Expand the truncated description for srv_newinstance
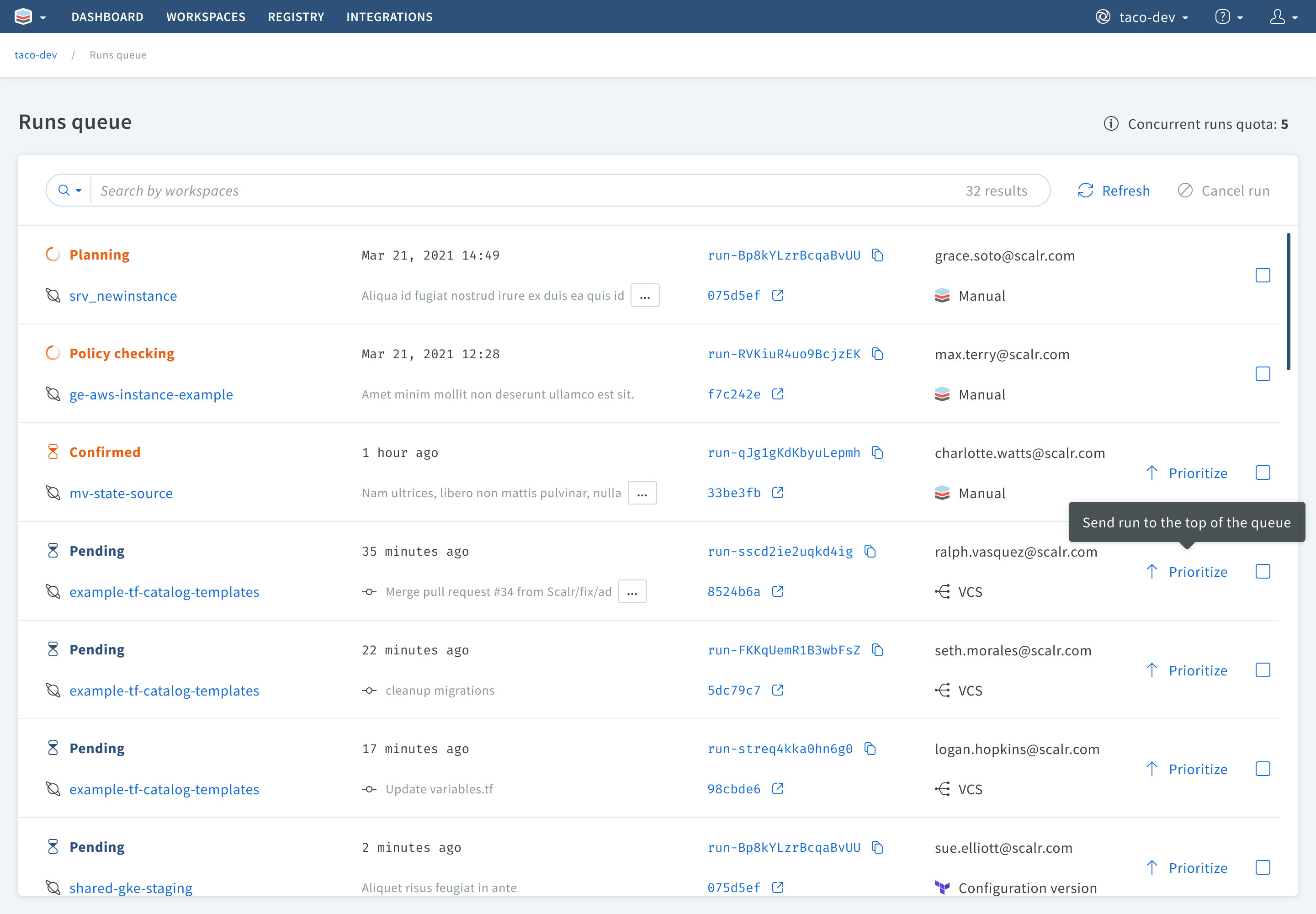Viewport: 1316px width, 914px height. click(x=645, y=295)
